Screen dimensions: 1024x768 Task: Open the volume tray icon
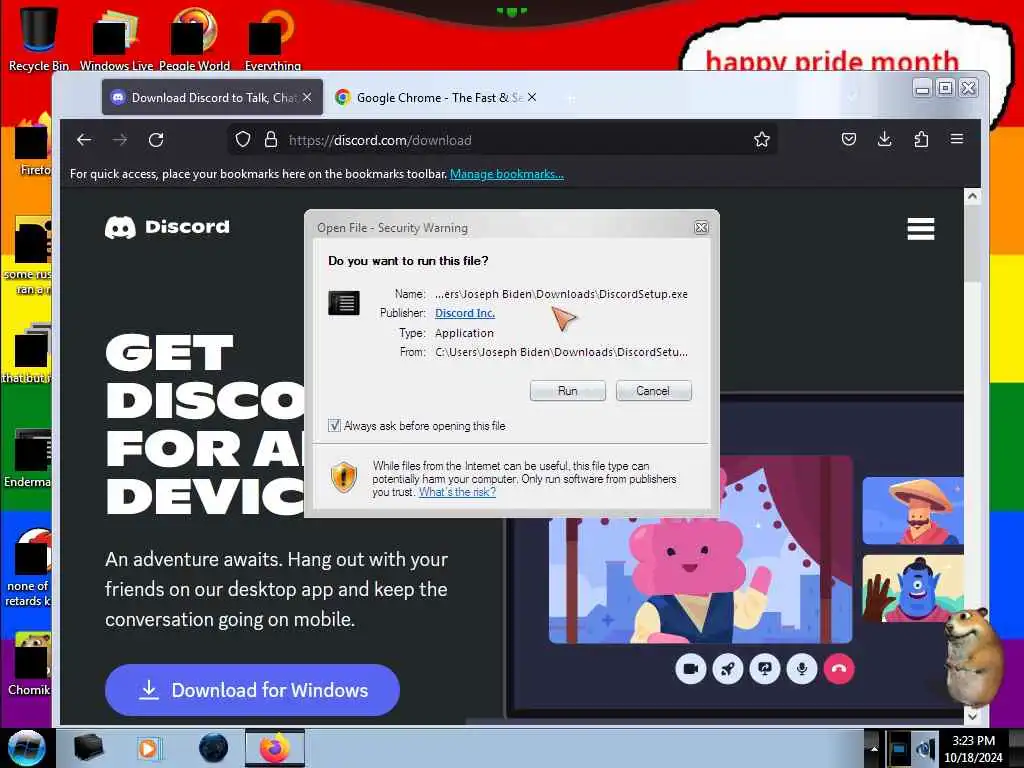pos(924,748)
